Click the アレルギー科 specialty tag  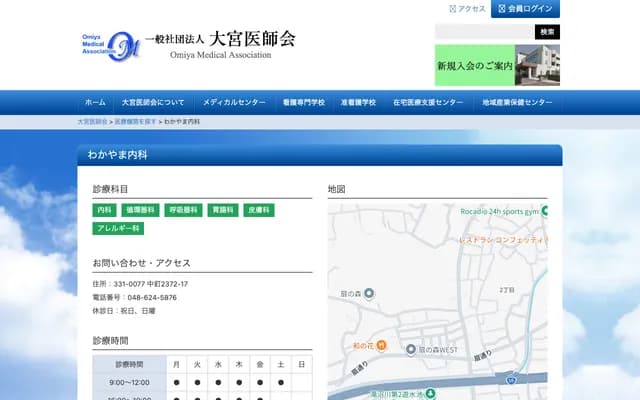coord(118,229)
